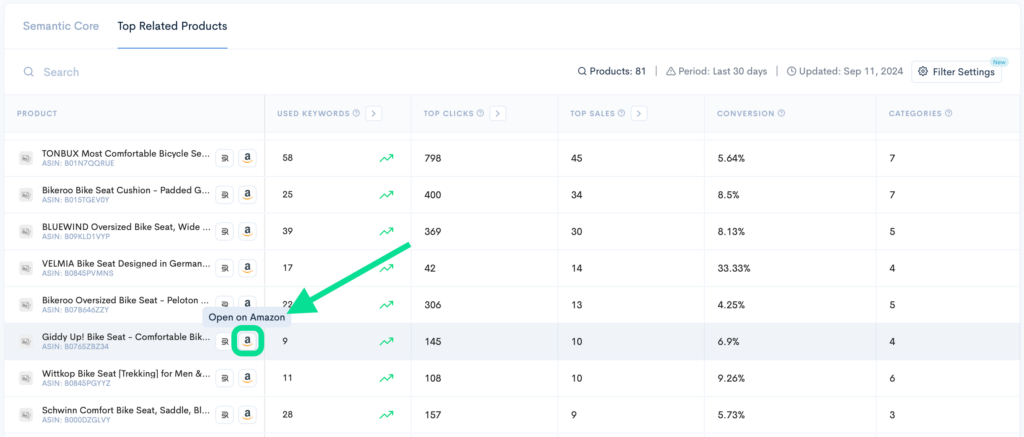Click trend arrow in Schwinn row
The height and width of the screenshot is (437, 1024).
[x=387, y=414]
